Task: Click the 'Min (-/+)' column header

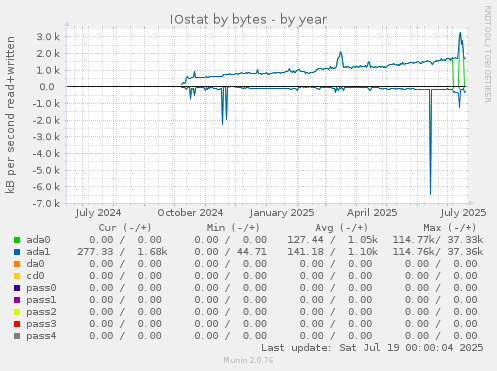Action: [x=233, y=228]
